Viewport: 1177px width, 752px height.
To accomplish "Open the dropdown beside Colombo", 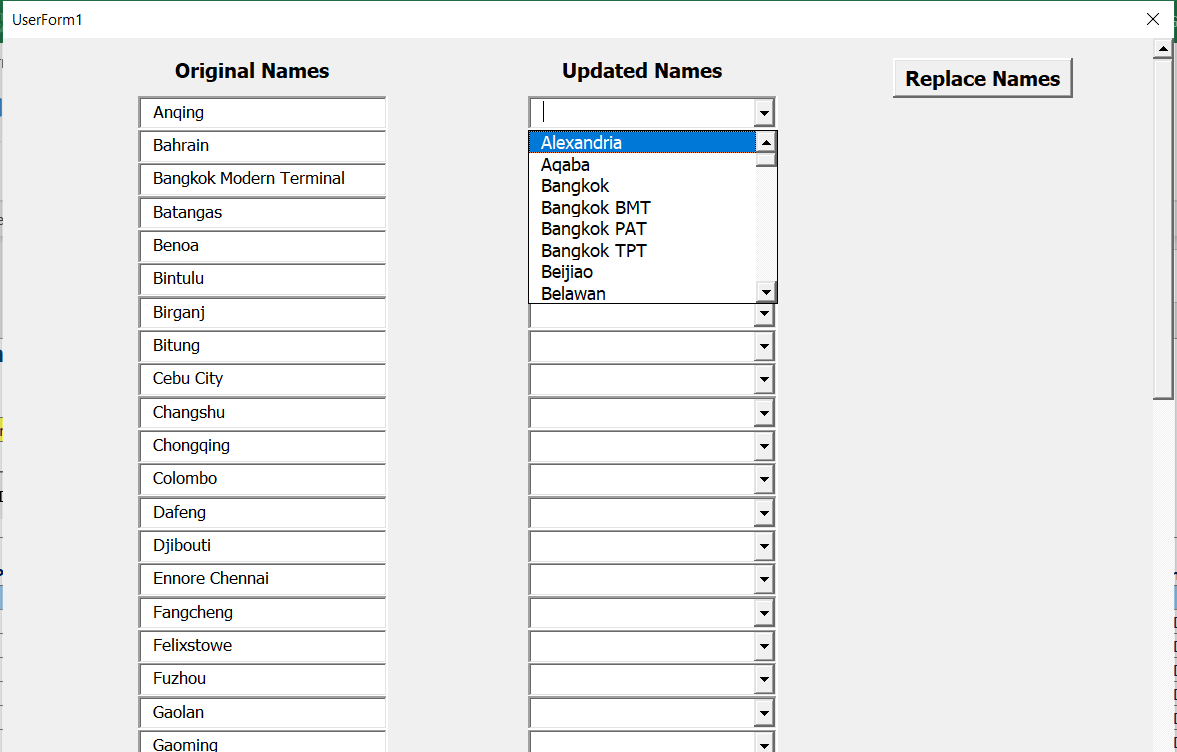I will [763, 479].
